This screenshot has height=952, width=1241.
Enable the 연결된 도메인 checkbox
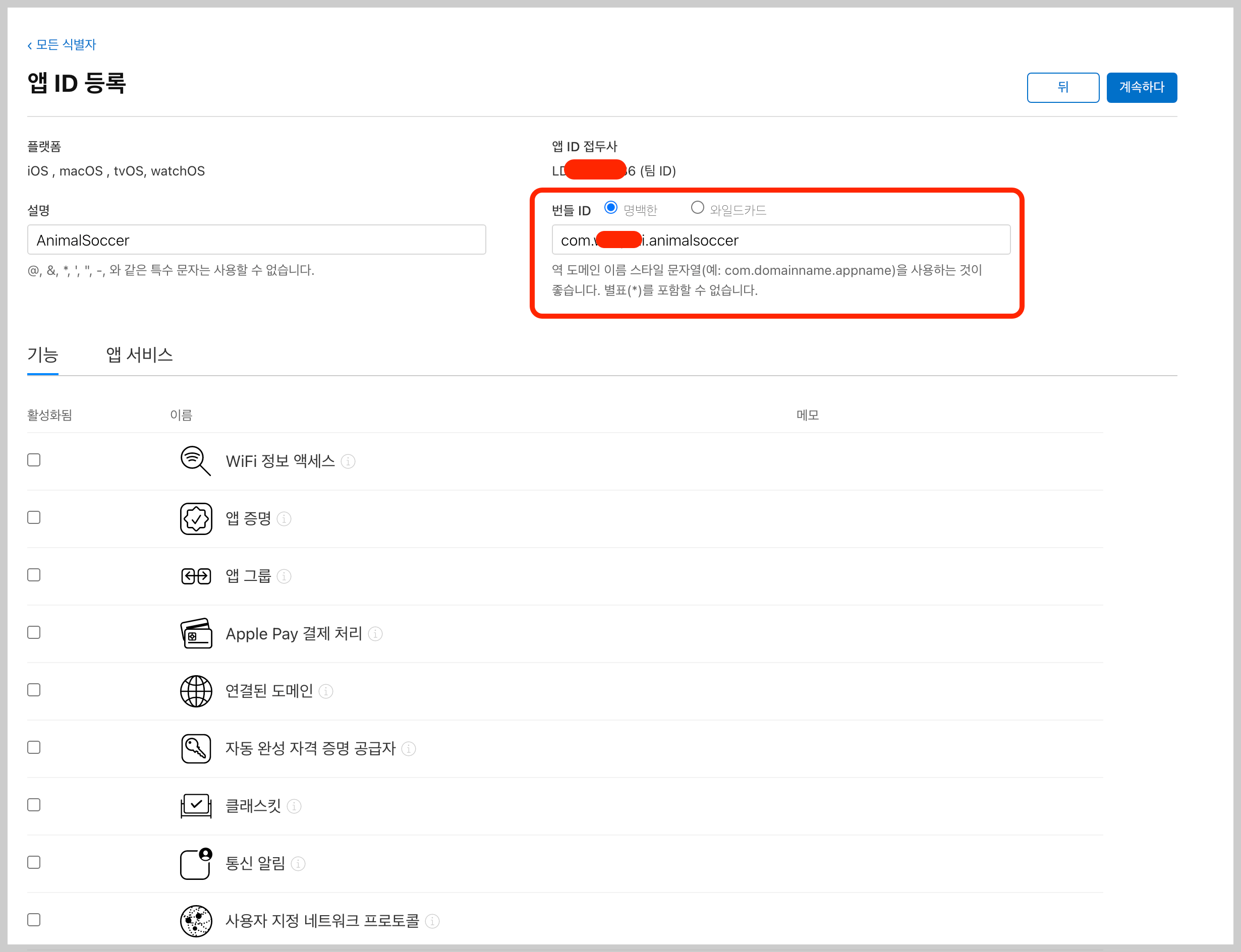tap(34, 690)
